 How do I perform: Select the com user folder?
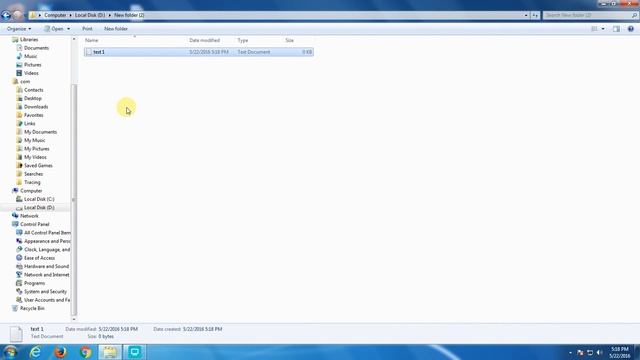[25, 82]
